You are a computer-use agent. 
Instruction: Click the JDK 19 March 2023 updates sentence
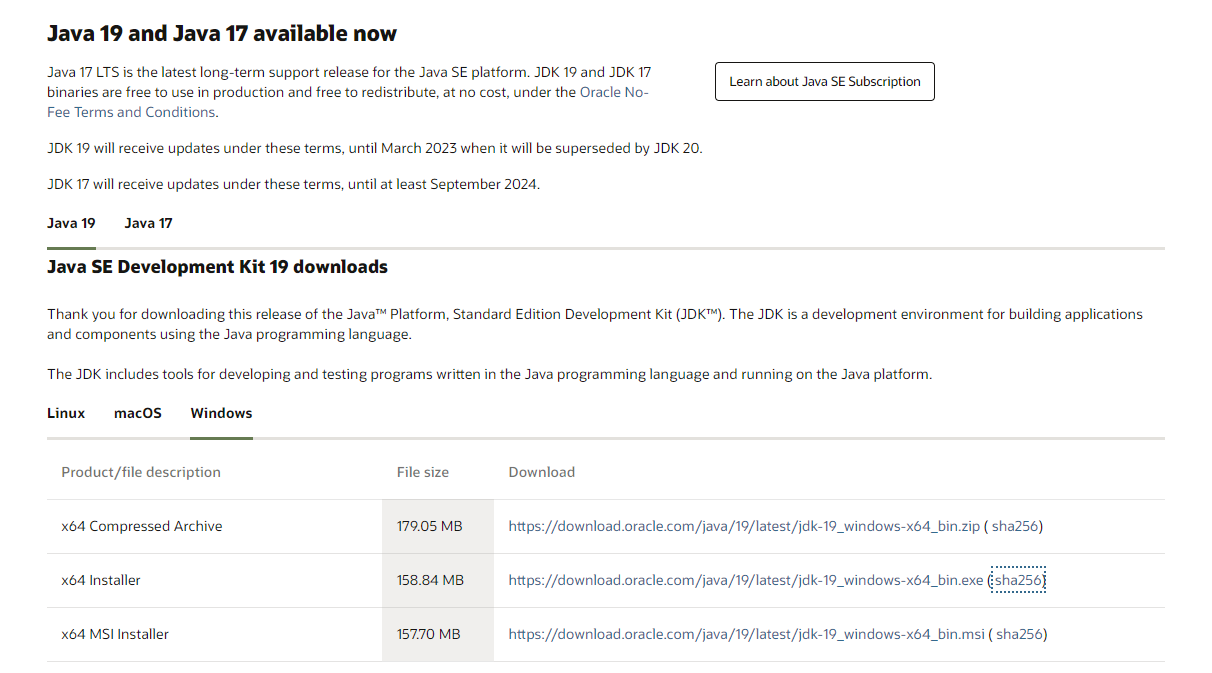[375, 148]
